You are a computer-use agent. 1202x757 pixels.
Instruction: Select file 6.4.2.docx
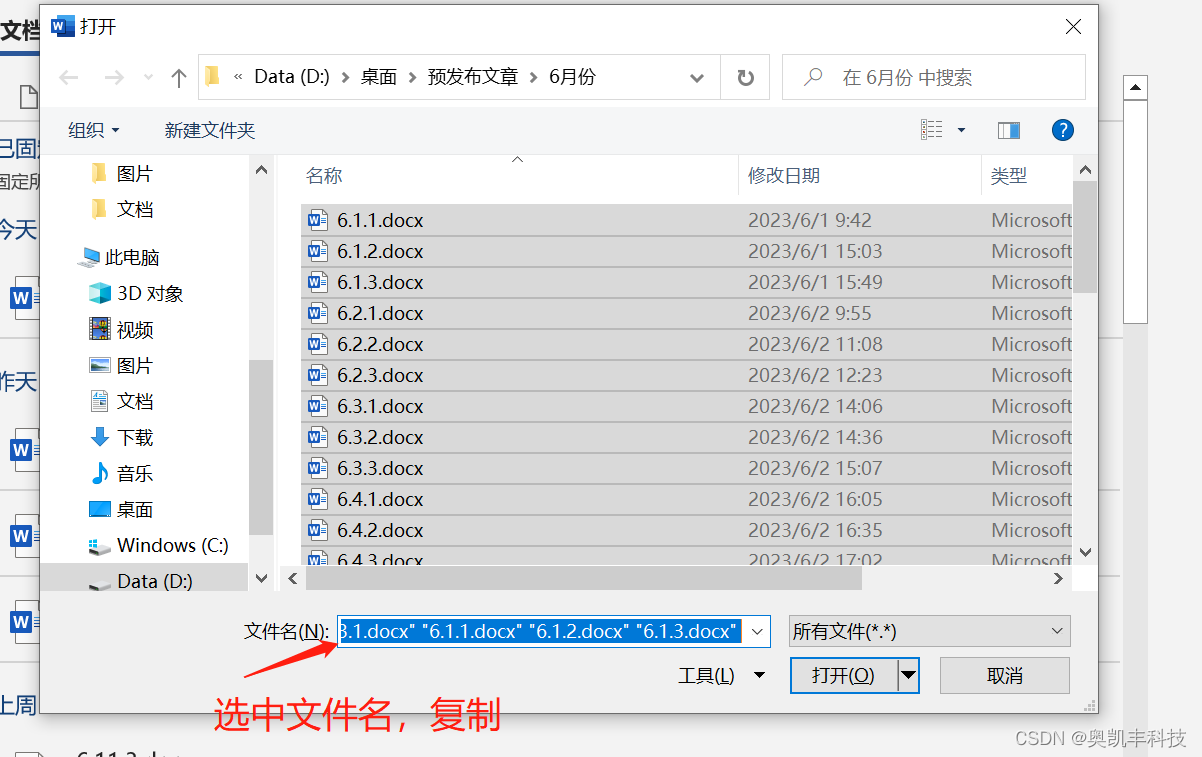click(x=686, y=530)
